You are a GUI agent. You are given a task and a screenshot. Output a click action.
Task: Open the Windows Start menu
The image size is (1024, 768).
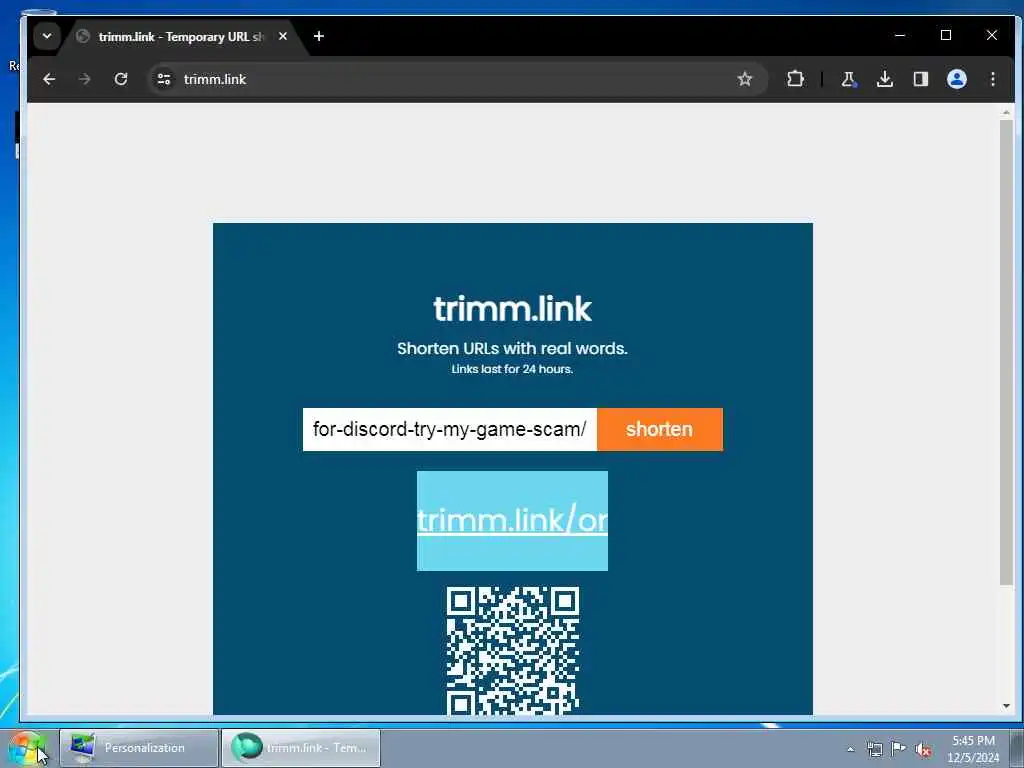(x=27, y=748)
